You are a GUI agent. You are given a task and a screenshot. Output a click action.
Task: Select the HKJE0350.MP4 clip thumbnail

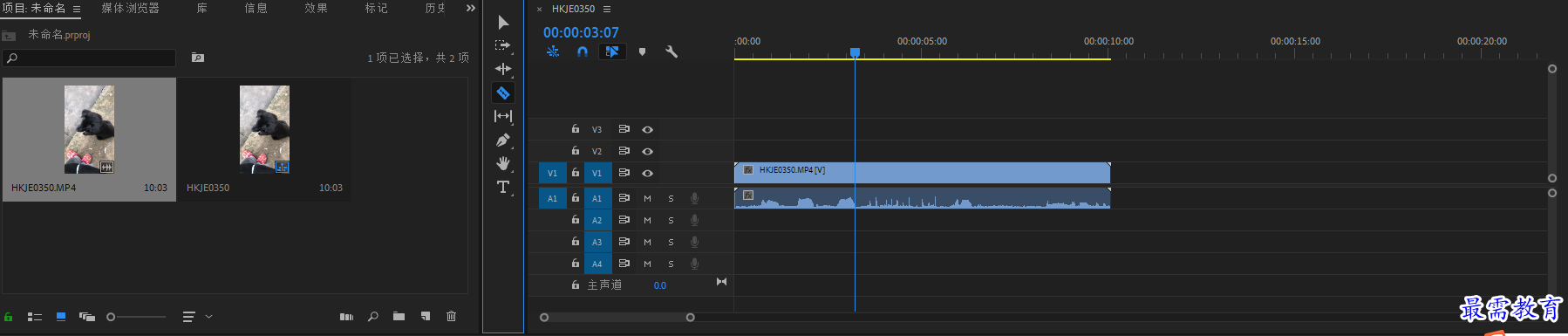point(89,129)
